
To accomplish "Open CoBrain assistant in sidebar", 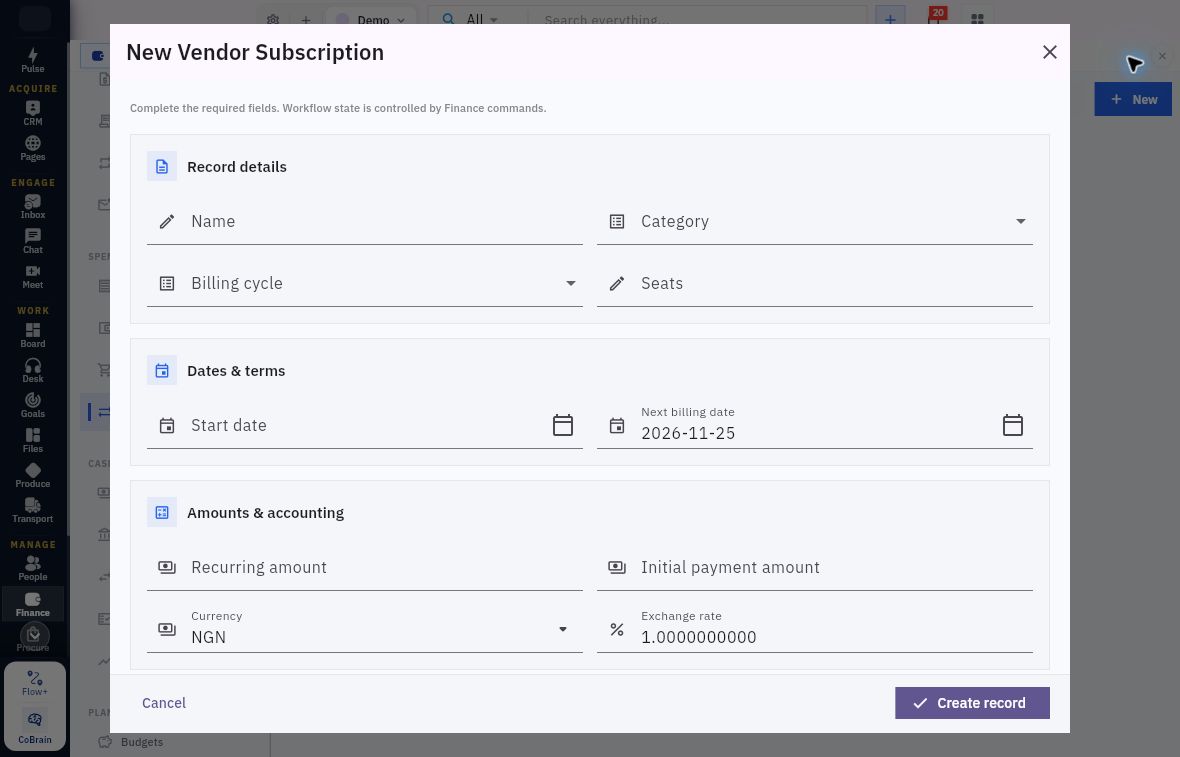I will pos(35,728).
